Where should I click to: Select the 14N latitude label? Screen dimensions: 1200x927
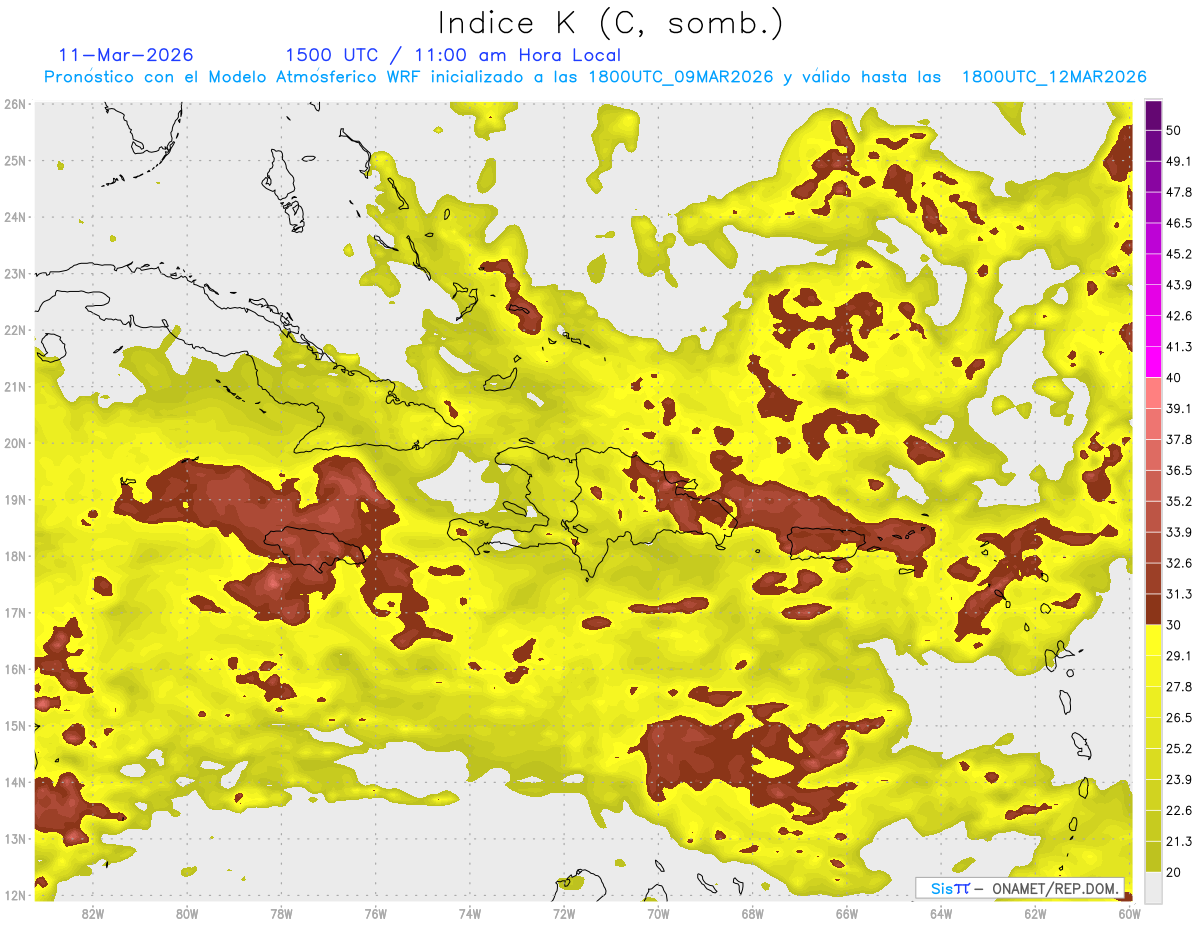[16, 782]
